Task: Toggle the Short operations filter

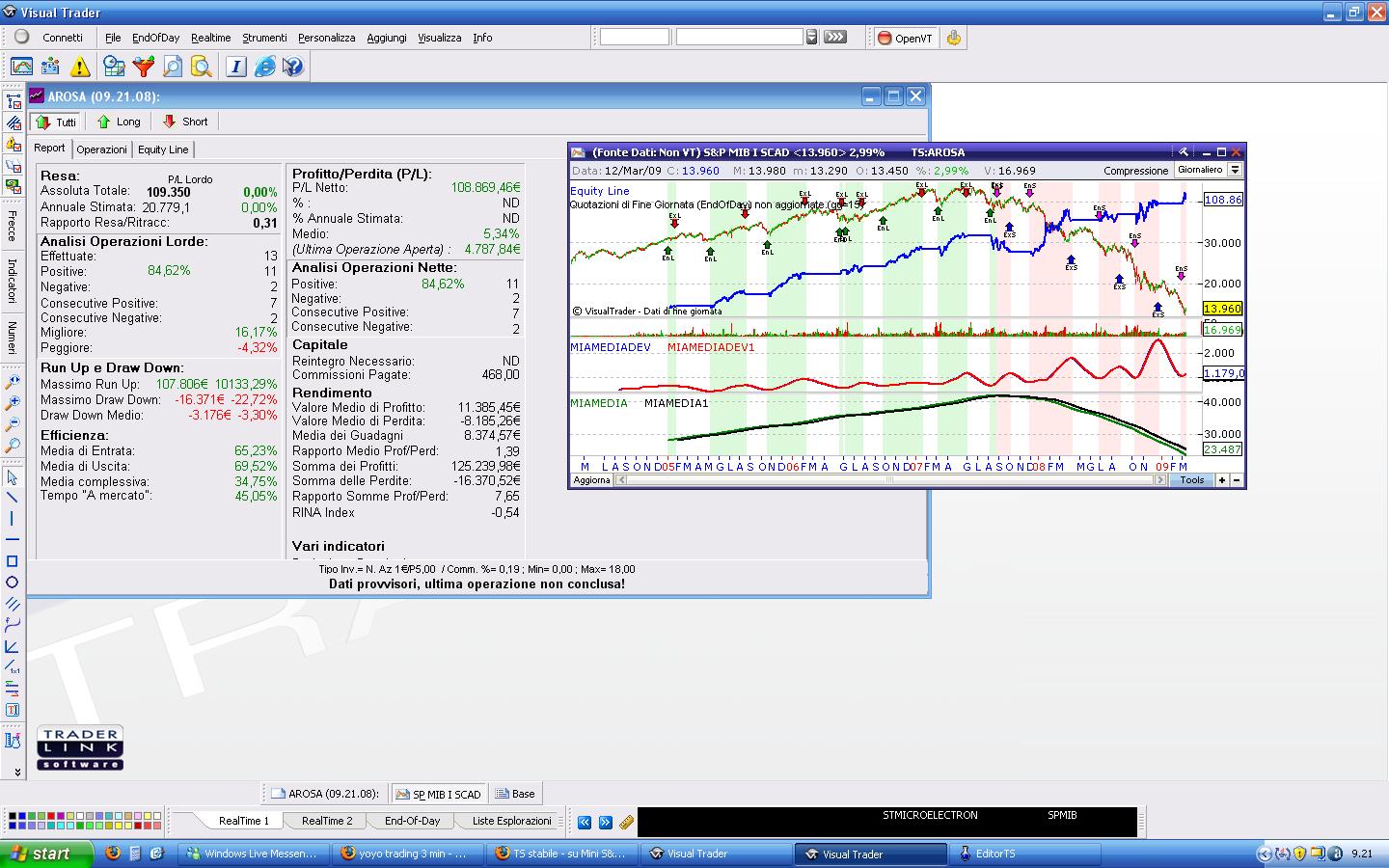Action: 184,122
